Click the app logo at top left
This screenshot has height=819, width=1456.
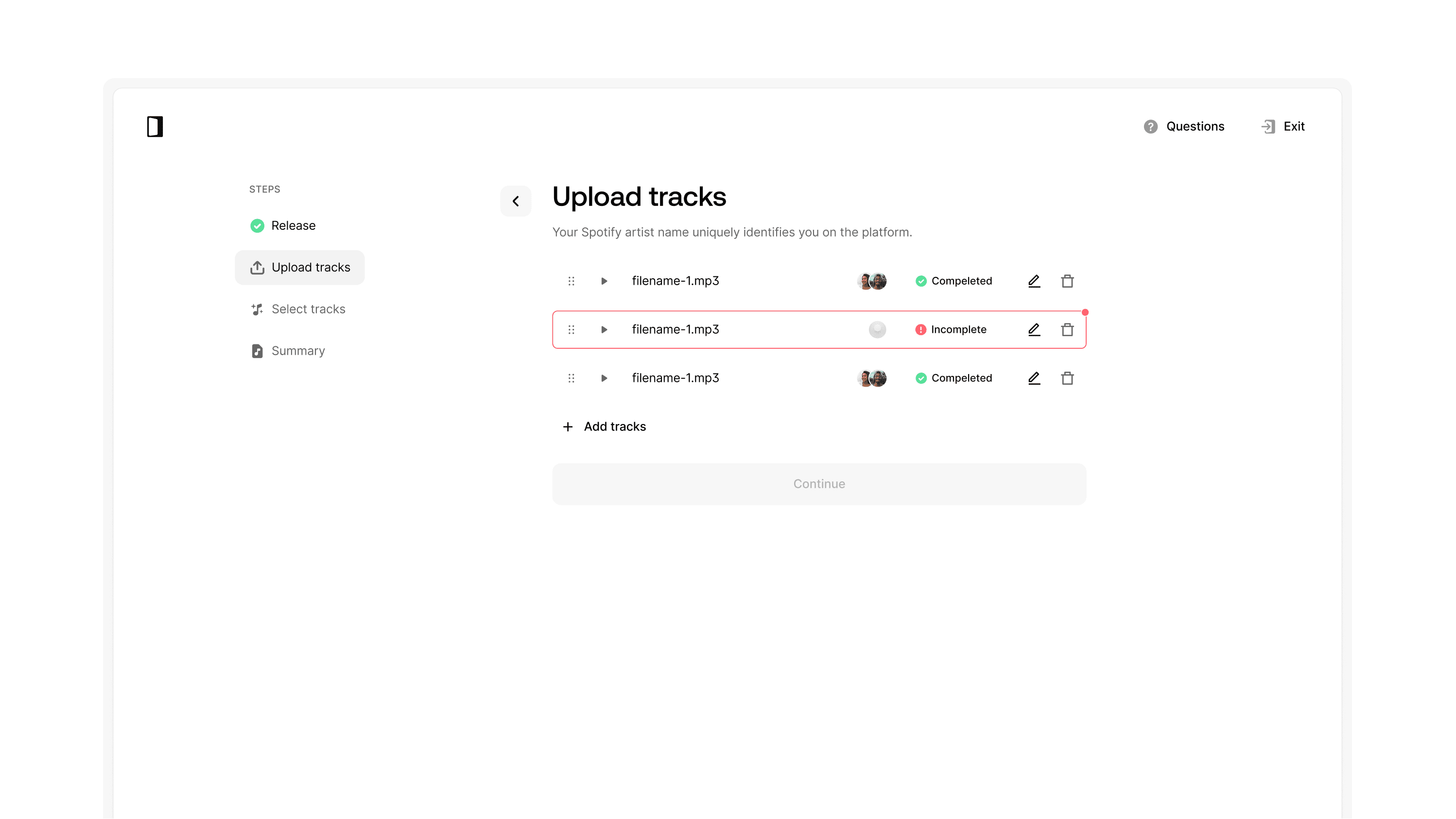click(x=155, y=126)
